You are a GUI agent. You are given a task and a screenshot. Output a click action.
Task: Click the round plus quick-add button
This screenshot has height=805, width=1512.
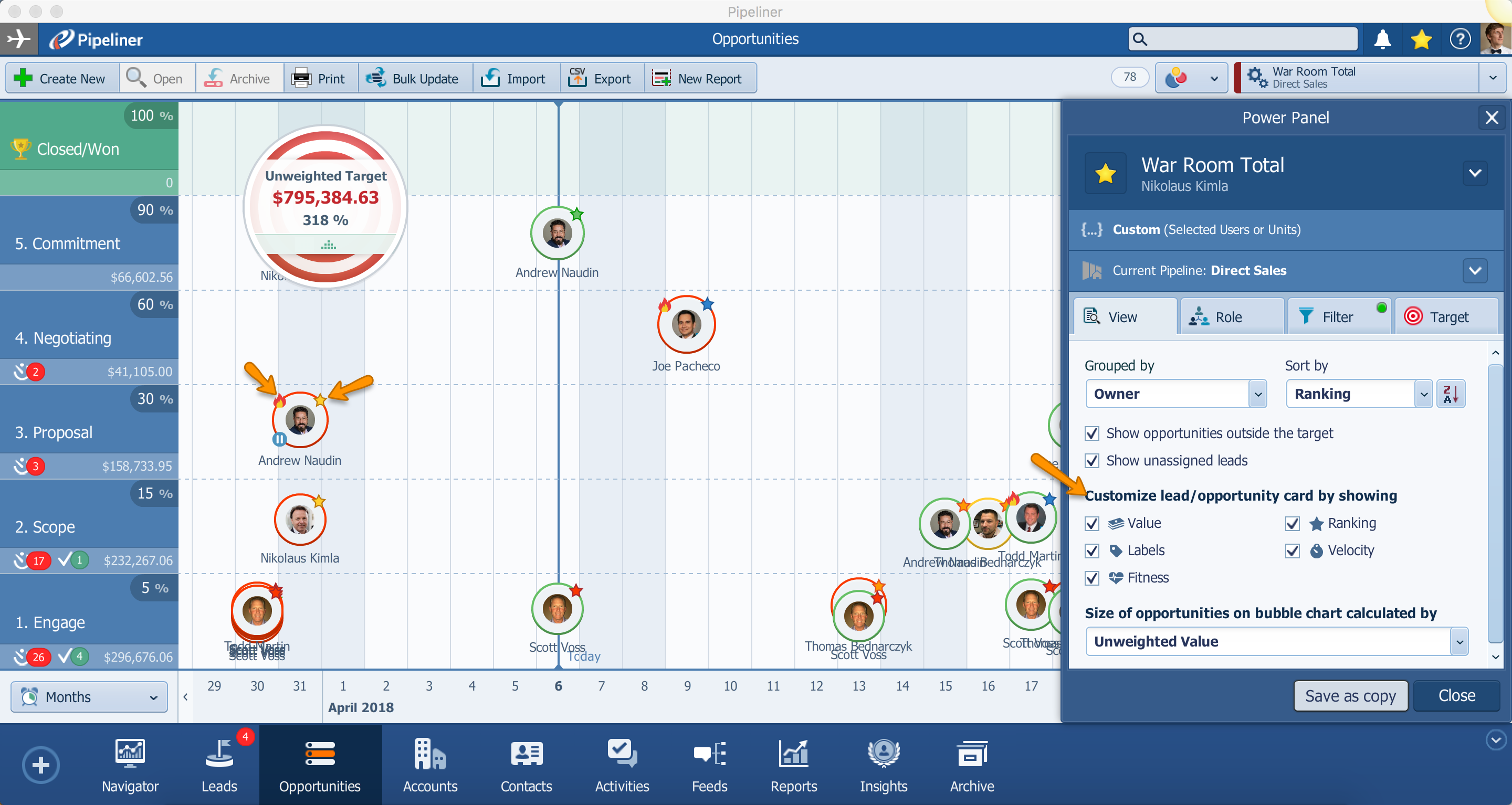[40, 765]
